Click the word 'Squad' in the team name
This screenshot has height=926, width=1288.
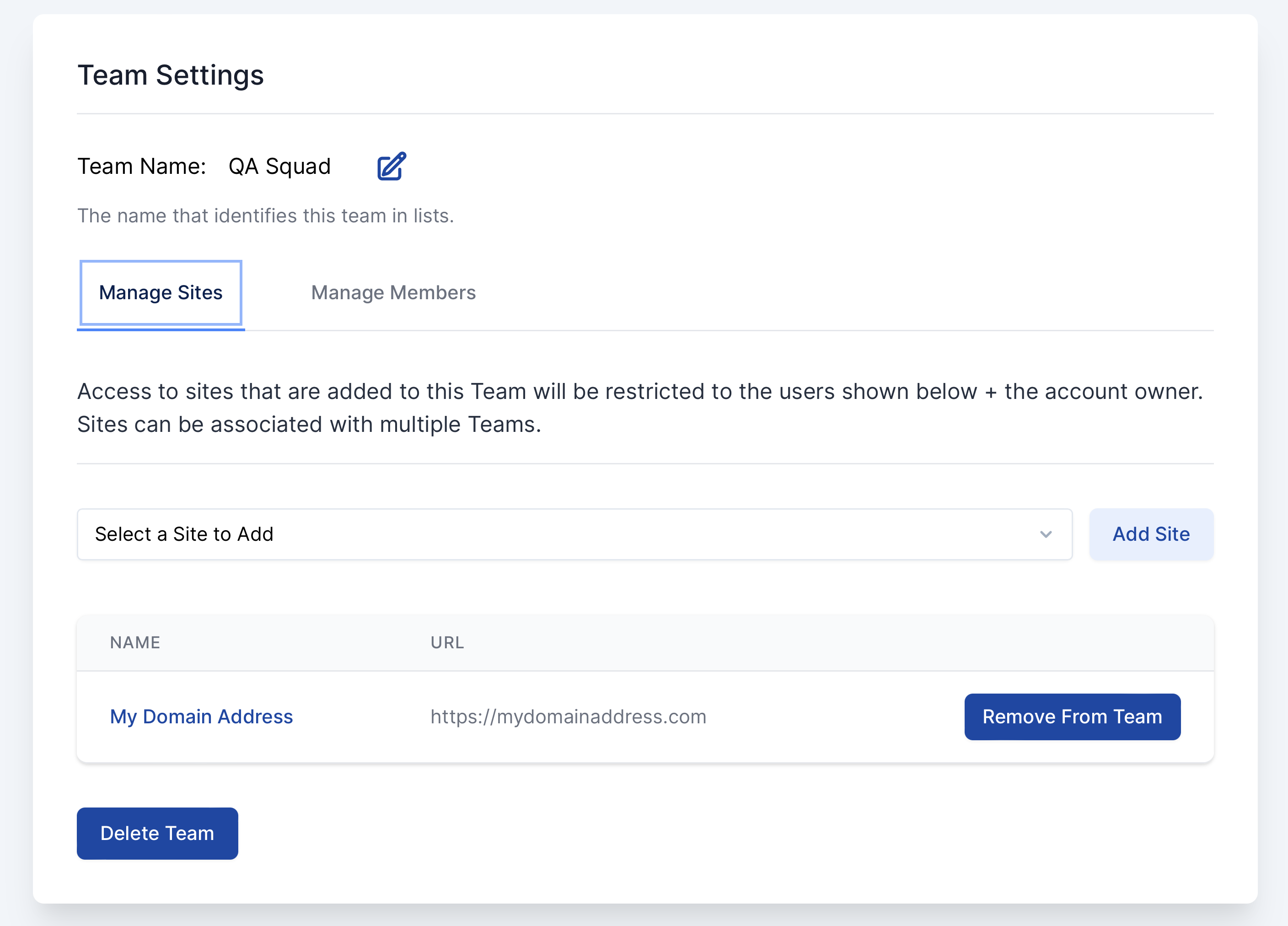pos(298,167)
